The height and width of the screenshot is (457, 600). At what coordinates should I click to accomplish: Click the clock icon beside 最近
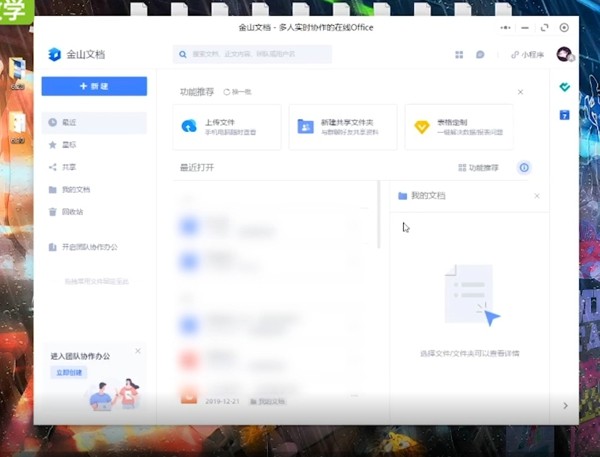click(53, 122)
